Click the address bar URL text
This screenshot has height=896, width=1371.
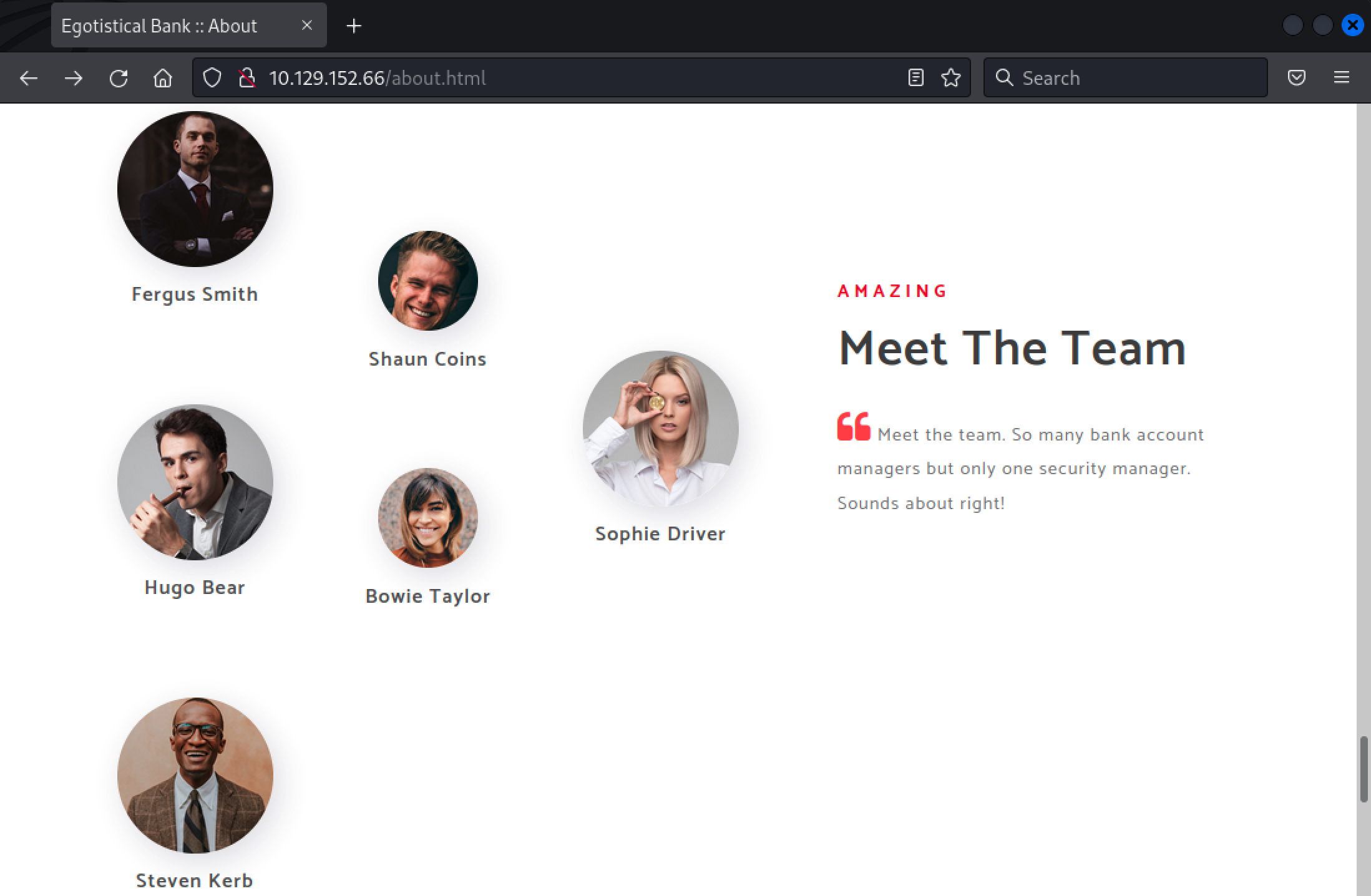[377, 78]
